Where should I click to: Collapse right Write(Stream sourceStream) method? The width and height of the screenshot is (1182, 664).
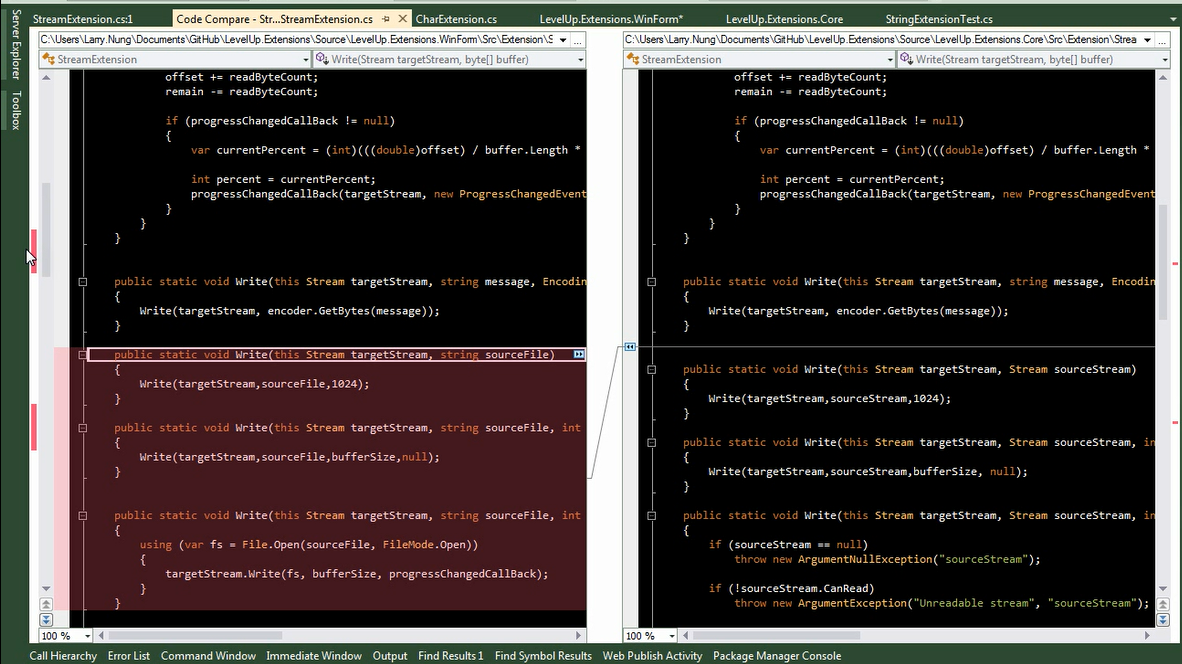click(652, 369)
